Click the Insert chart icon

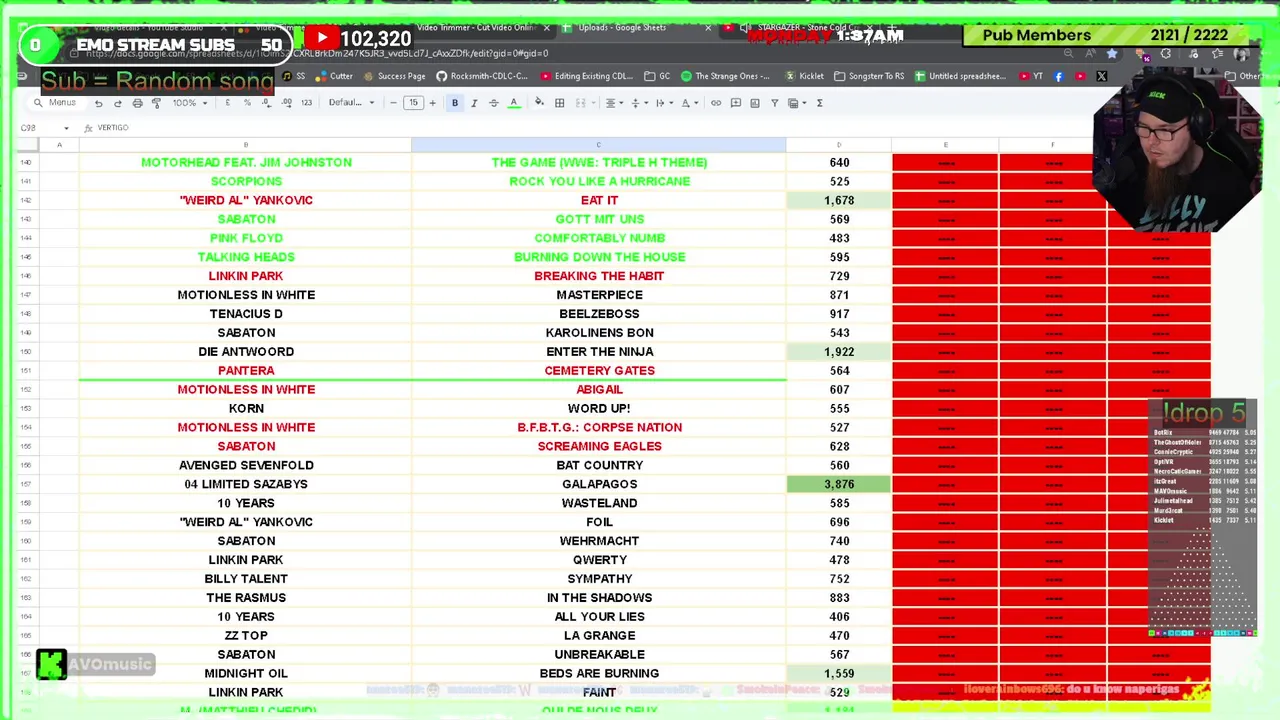point(754,103)
